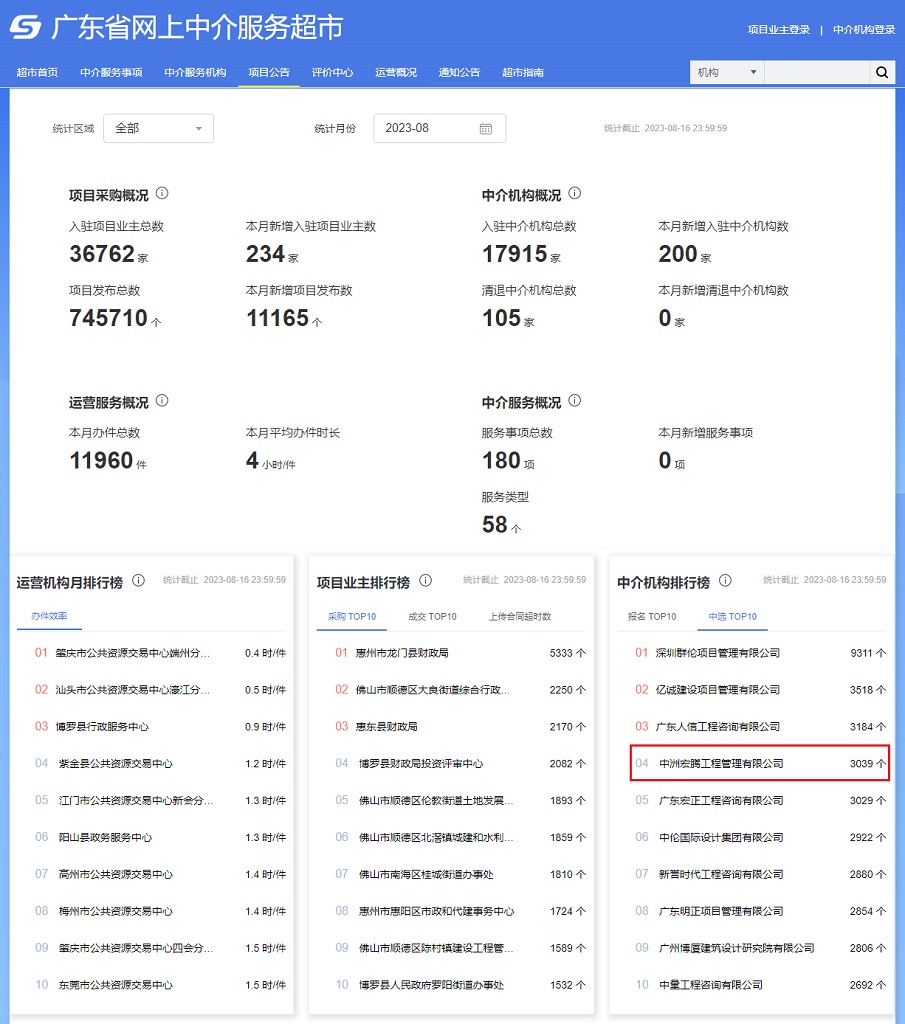
Task: Open the 机构 search type dropdown
Action: click(725, 72)
